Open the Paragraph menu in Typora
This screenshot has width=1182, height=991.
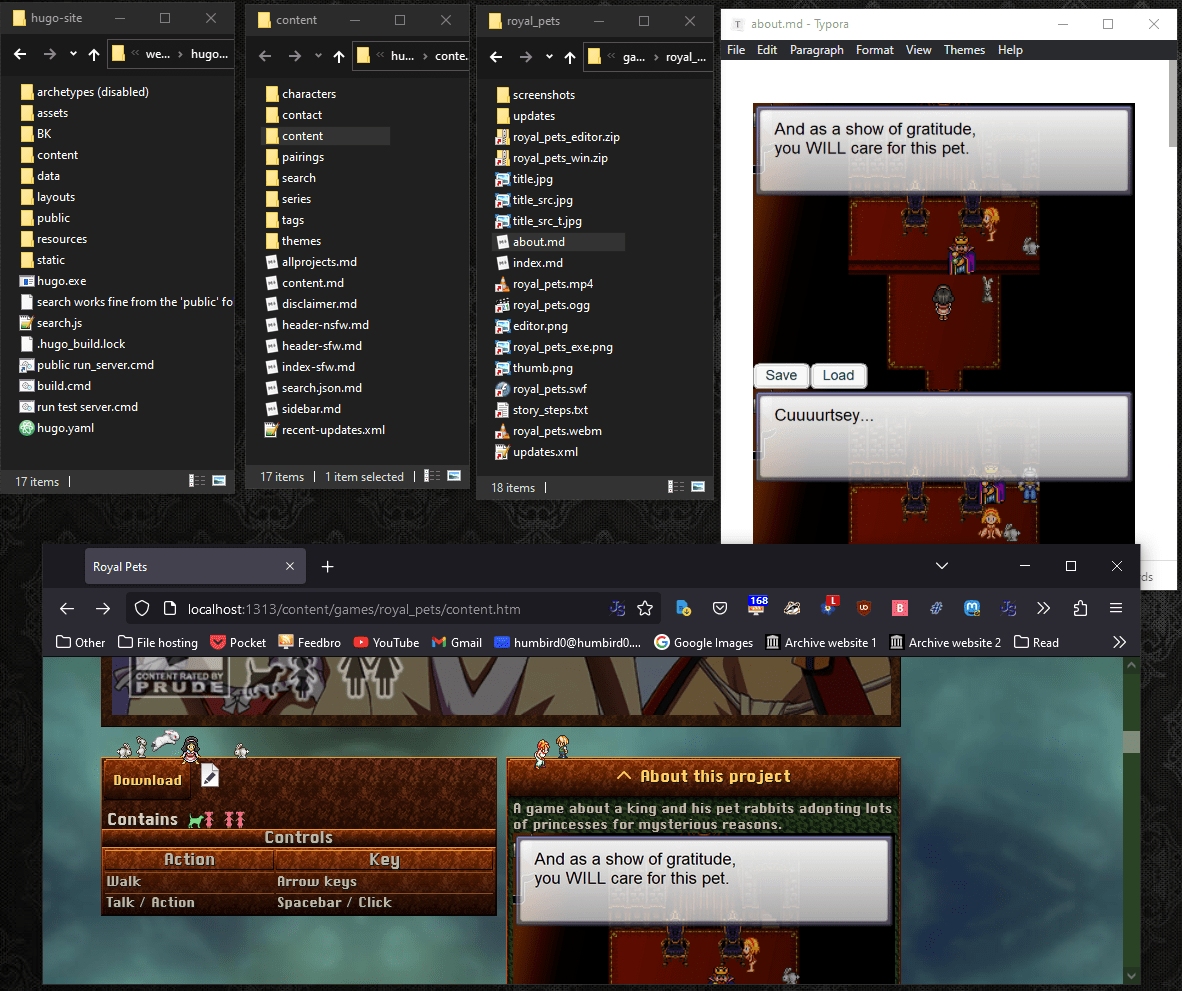[x=816, y=50]
